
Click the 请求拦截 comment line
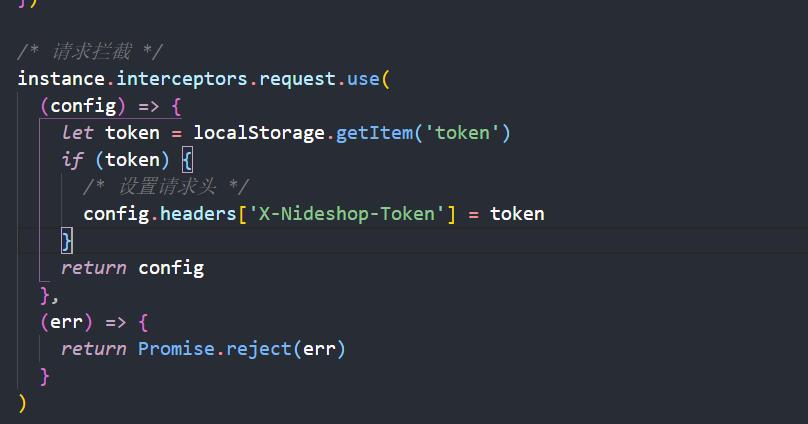pyautogui.click(x=90, y=52)
